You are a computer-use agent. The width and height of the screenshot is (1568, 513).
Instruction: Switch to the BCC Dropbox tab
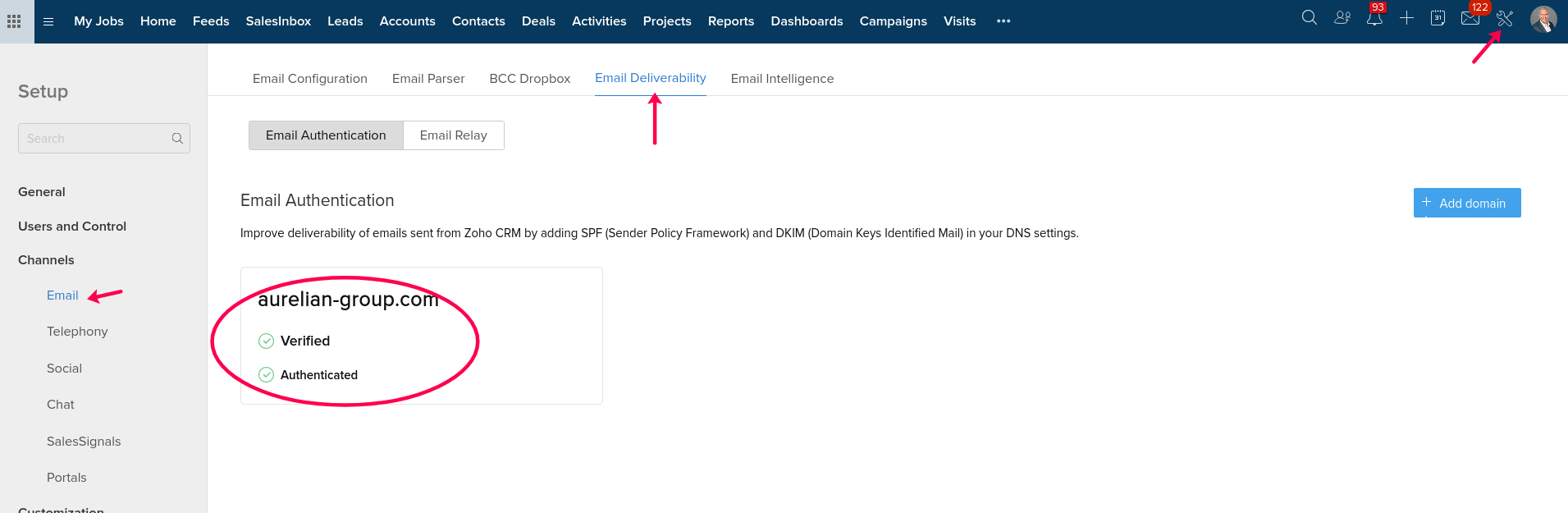click(530, 79)
